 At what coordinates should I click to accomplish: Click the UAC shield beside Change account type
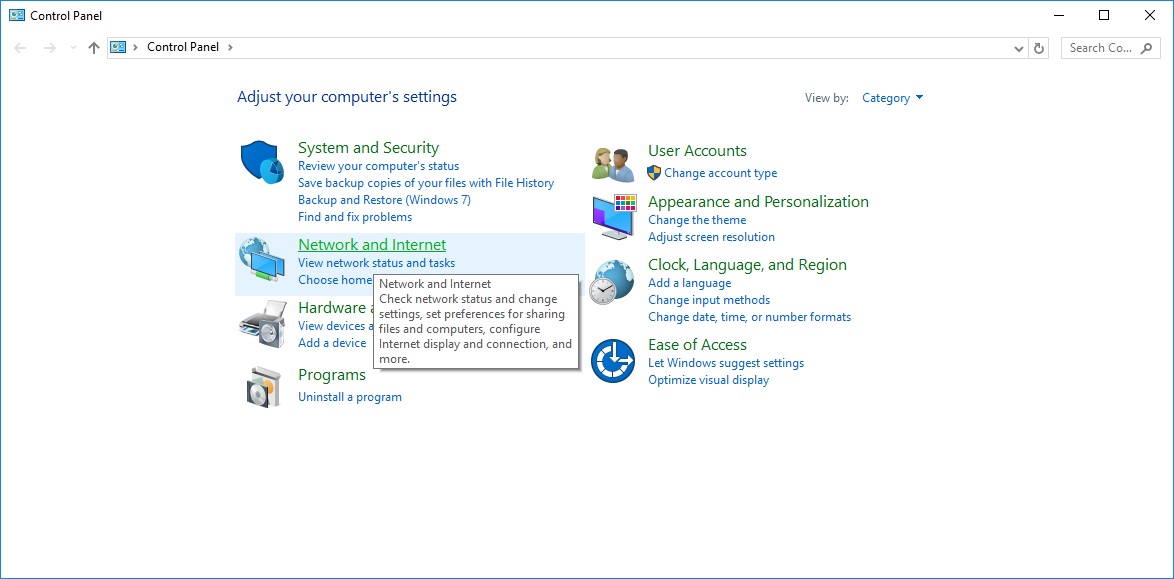654,173
